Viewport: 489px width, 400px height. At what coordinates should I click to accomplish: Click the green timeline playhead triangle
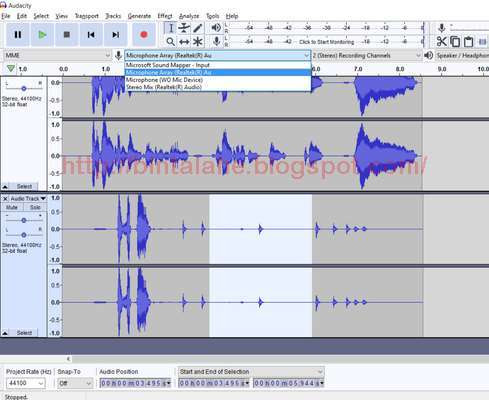[x=11, y=69]
